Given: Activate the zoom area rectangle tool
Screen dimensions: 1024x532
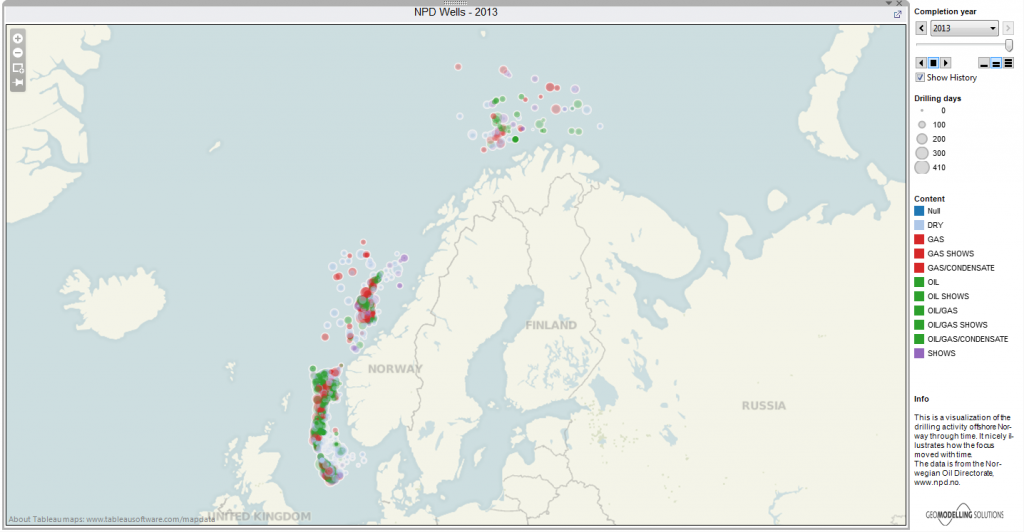Looking at the screenshot, I should pyautogui.click(x=18, y=68).
